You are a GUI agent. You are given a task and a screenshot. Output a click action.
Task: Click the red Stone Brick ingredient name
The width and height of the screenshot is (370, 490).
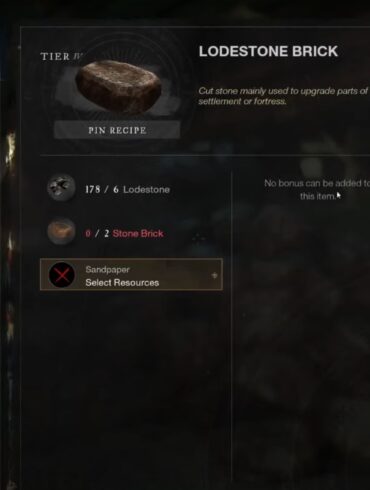(x=138, y=233)
